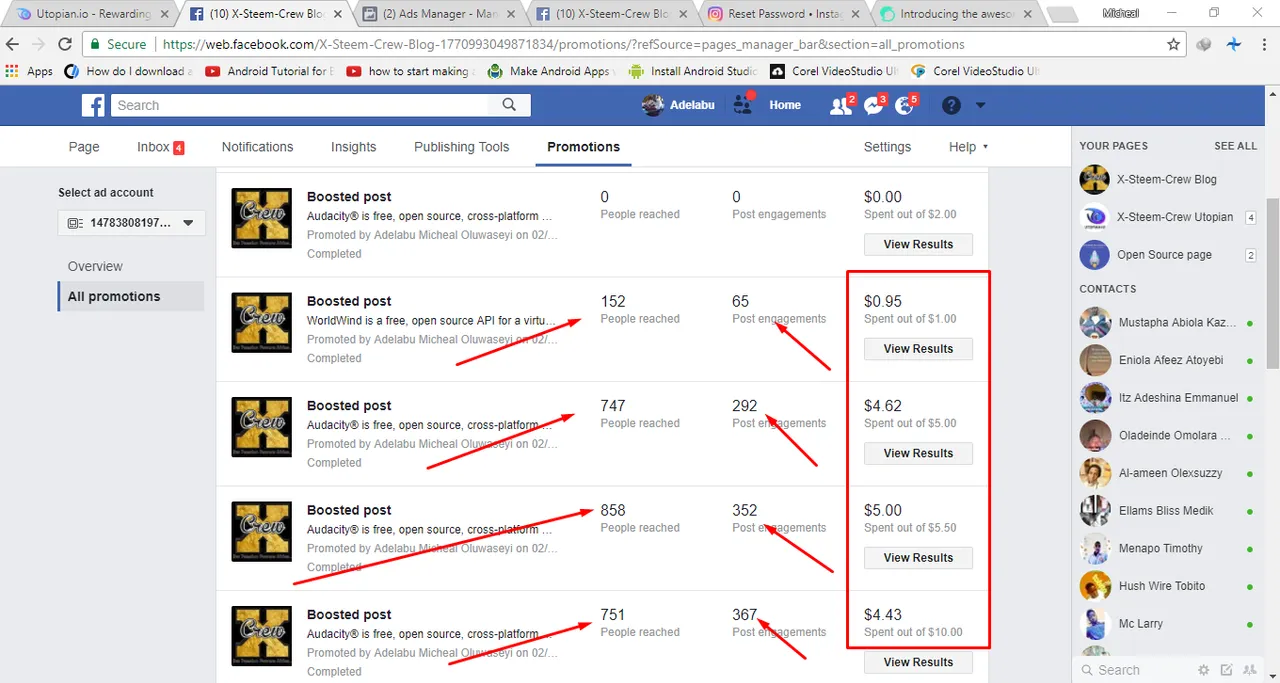Click View Results for the $4.43 promotion
Image resolution: width=1280 pixels, height=683 pixels.
(918, 662)
